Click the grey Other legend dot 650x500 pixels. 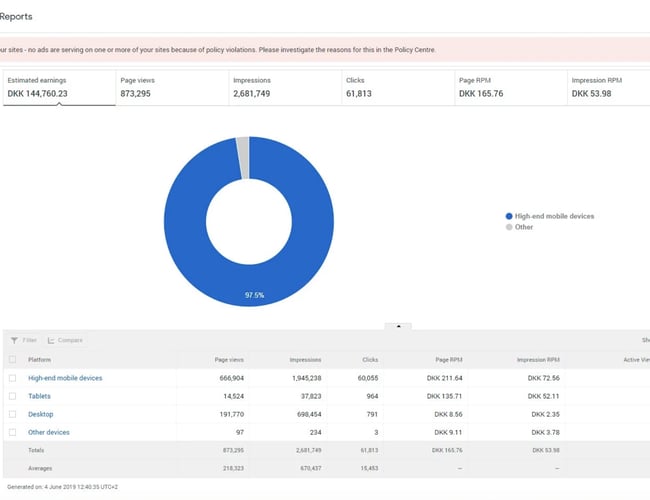(509, 227)
